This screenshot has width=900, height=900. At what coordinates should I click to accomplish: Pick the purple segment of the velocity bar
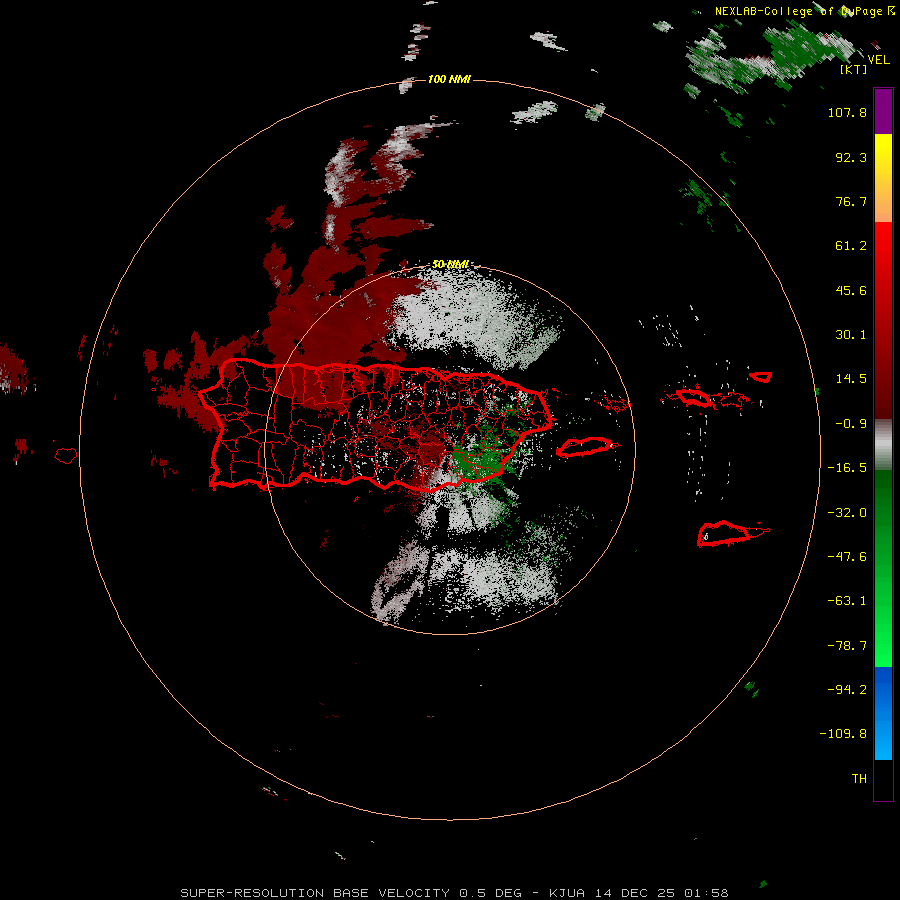(883, 111)
